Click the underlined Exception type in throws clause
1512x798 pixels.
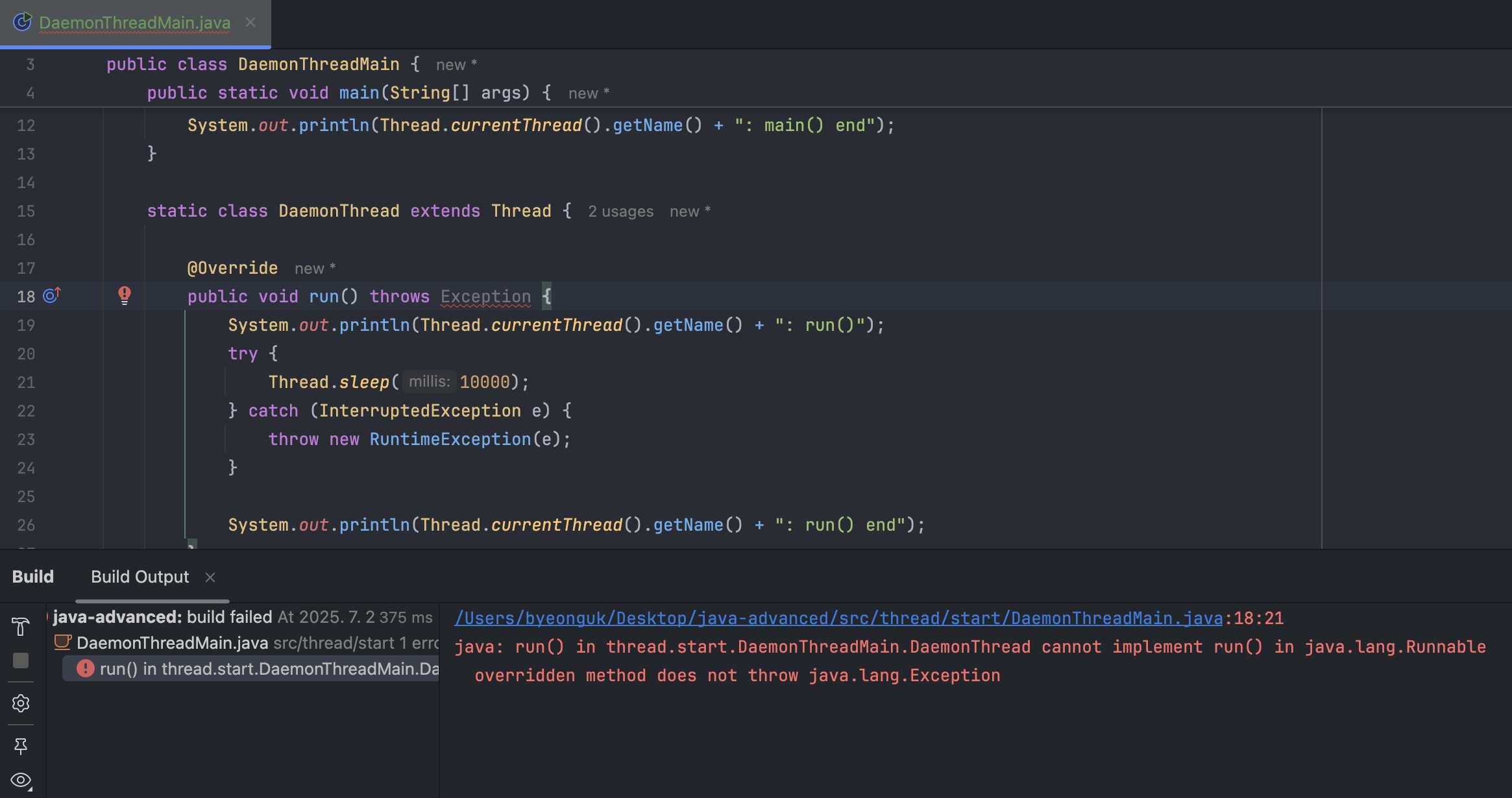pyautogui.click(x=485, y=296)
